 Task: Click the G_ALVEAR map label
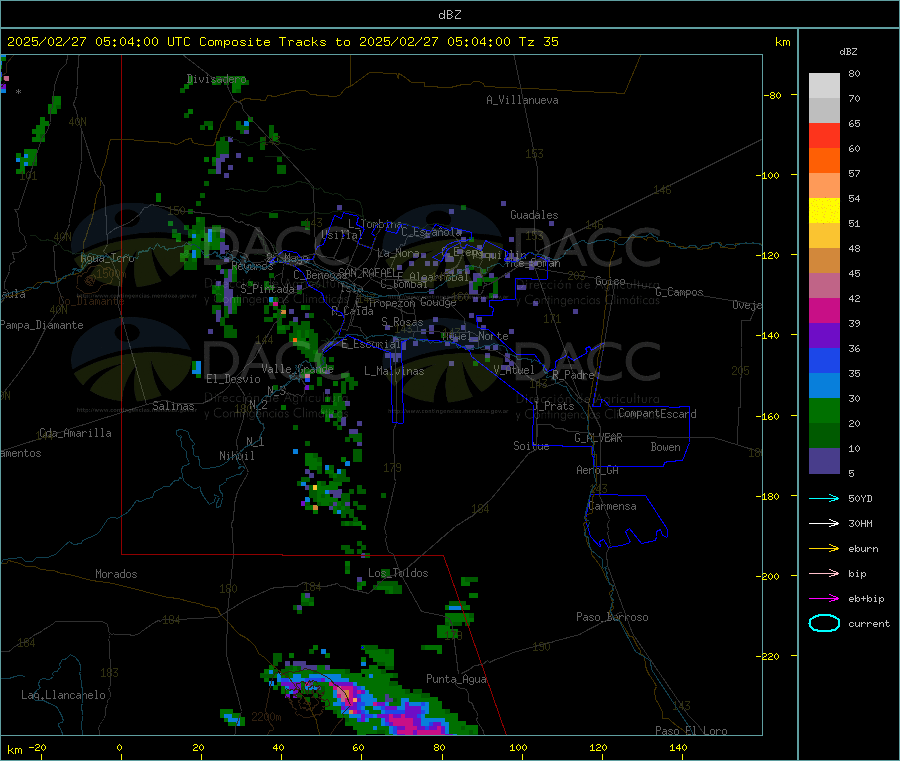(x=598, y=438)
